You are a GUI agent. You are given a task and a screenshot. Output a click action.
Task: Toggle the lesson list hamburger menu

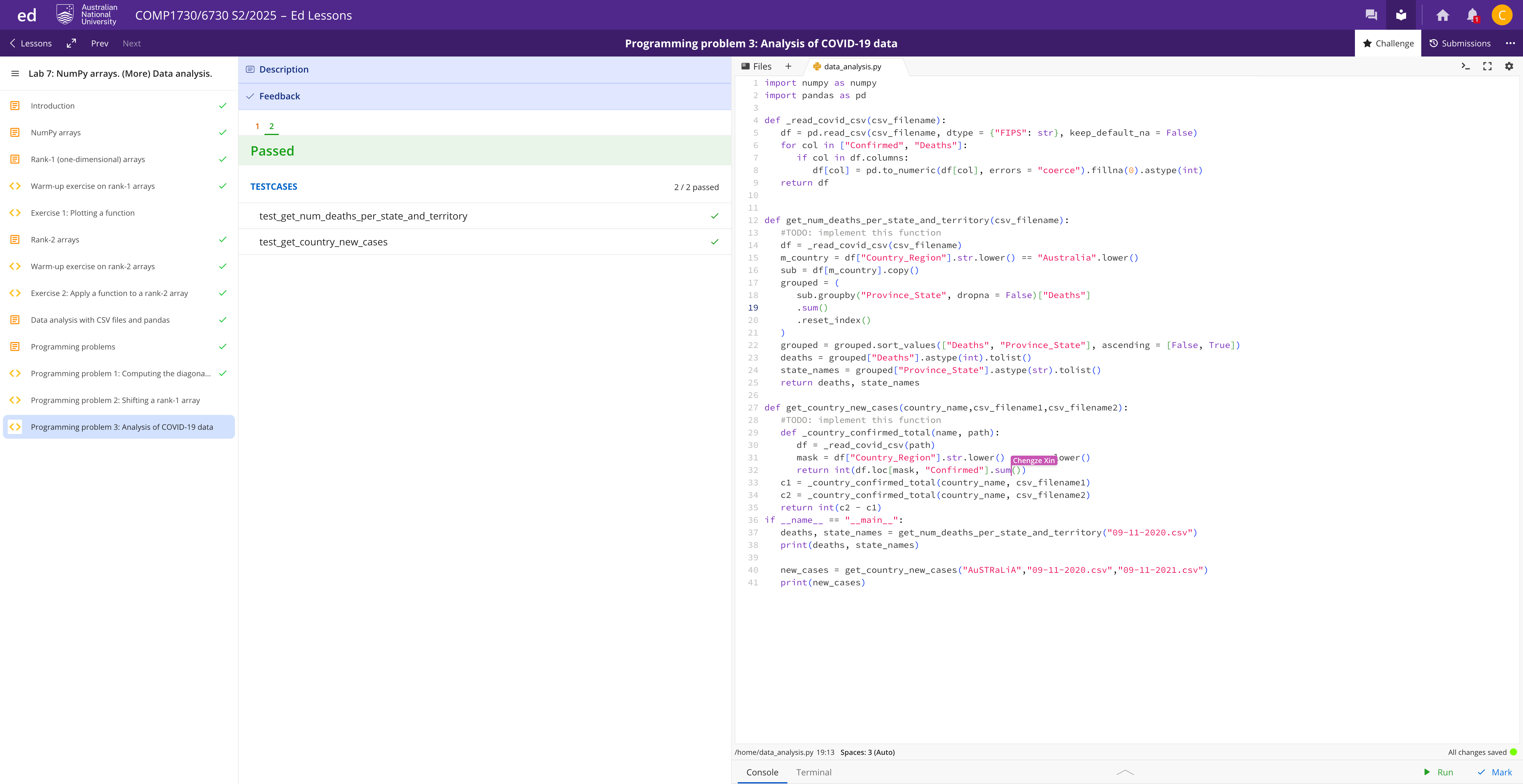click(15, 73)
